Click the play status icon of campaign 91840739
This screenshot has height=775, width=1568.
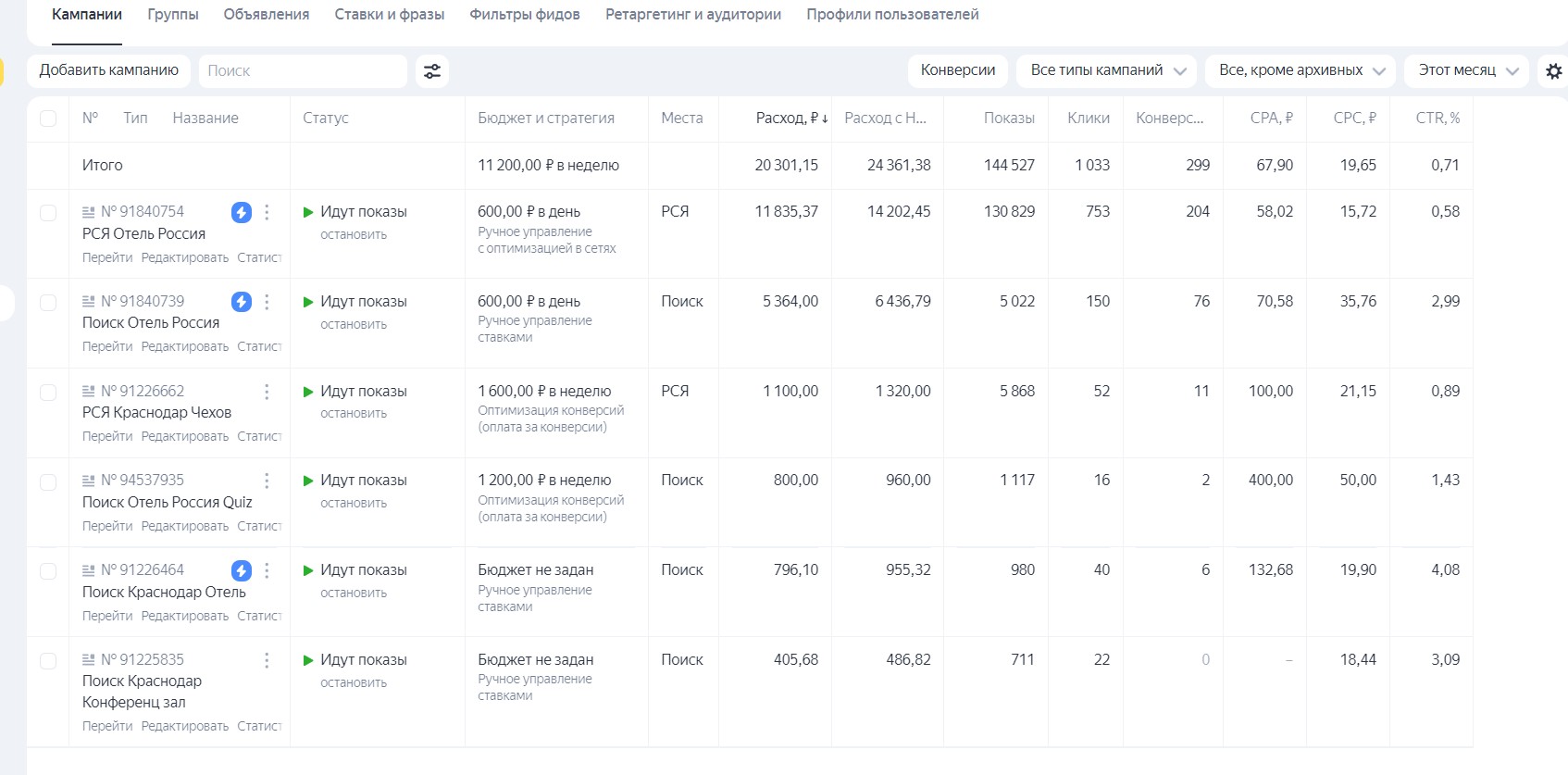pyautogui.click(x=308, y=302)
